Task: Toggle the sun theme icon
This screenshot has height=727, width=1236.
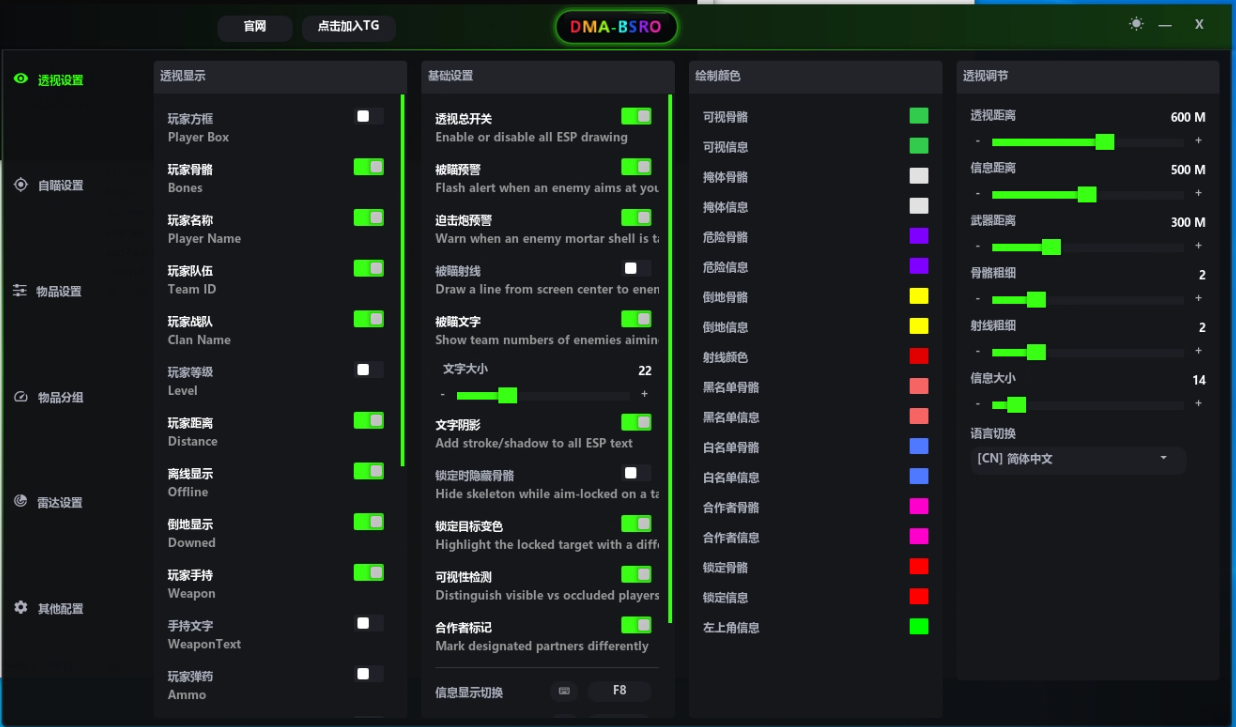Action: pos(1136,24)
